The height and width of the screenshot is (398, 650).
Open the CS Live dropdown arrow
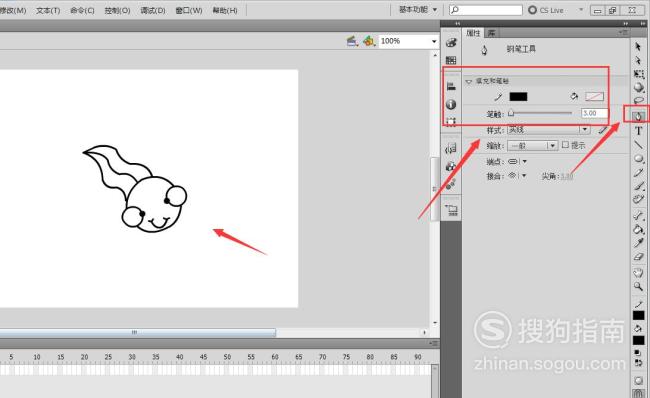click(580, 10)
